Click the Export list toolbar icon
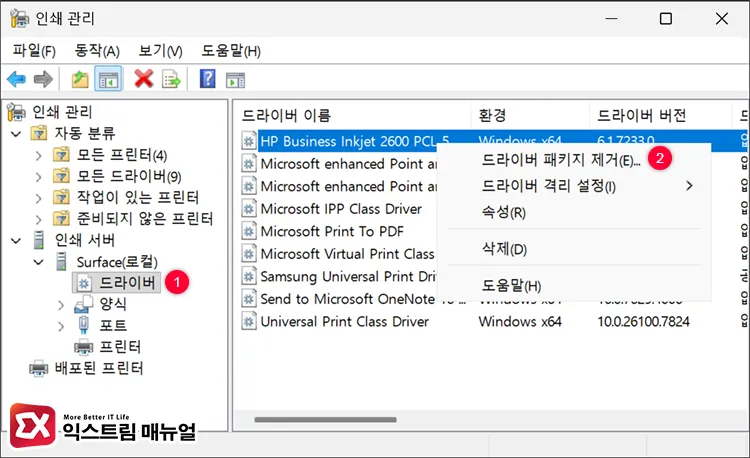This screenshot has height=458, width=750. (171, 79)
